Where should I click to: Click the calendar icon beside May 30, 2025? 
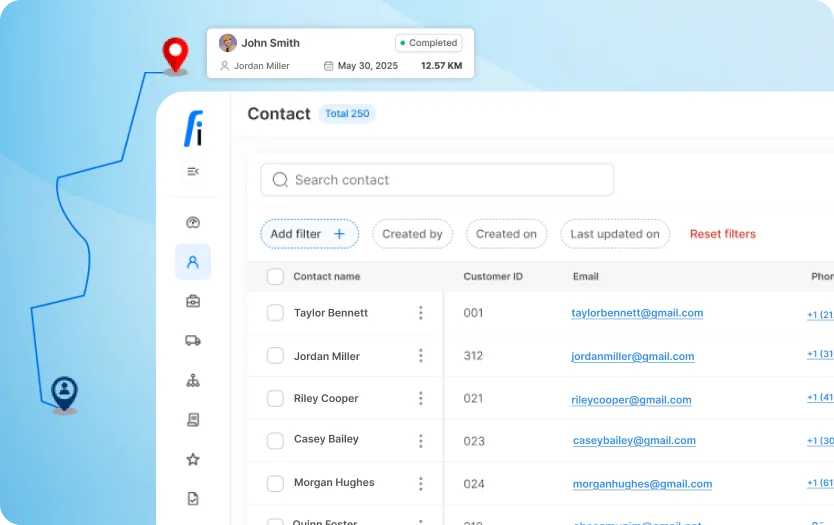[329, 66]
